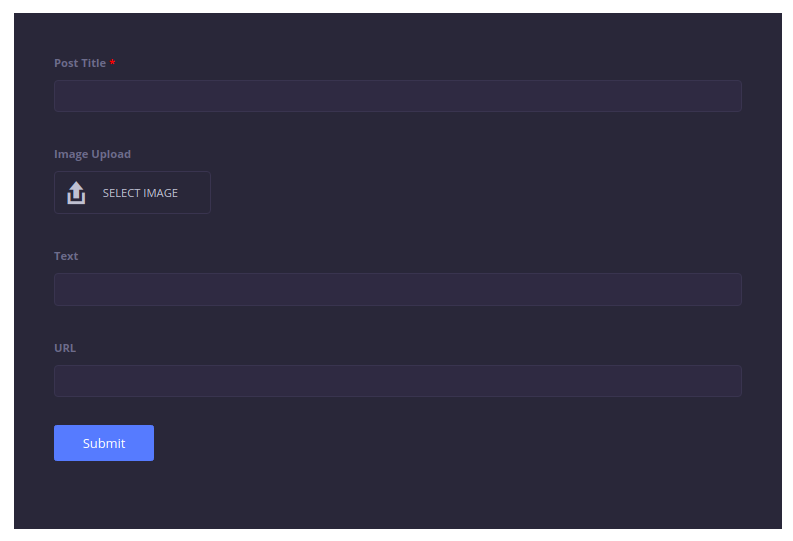Click the URL field label
The height and width of the screenshot is (541, 793).
click(65, 348)
